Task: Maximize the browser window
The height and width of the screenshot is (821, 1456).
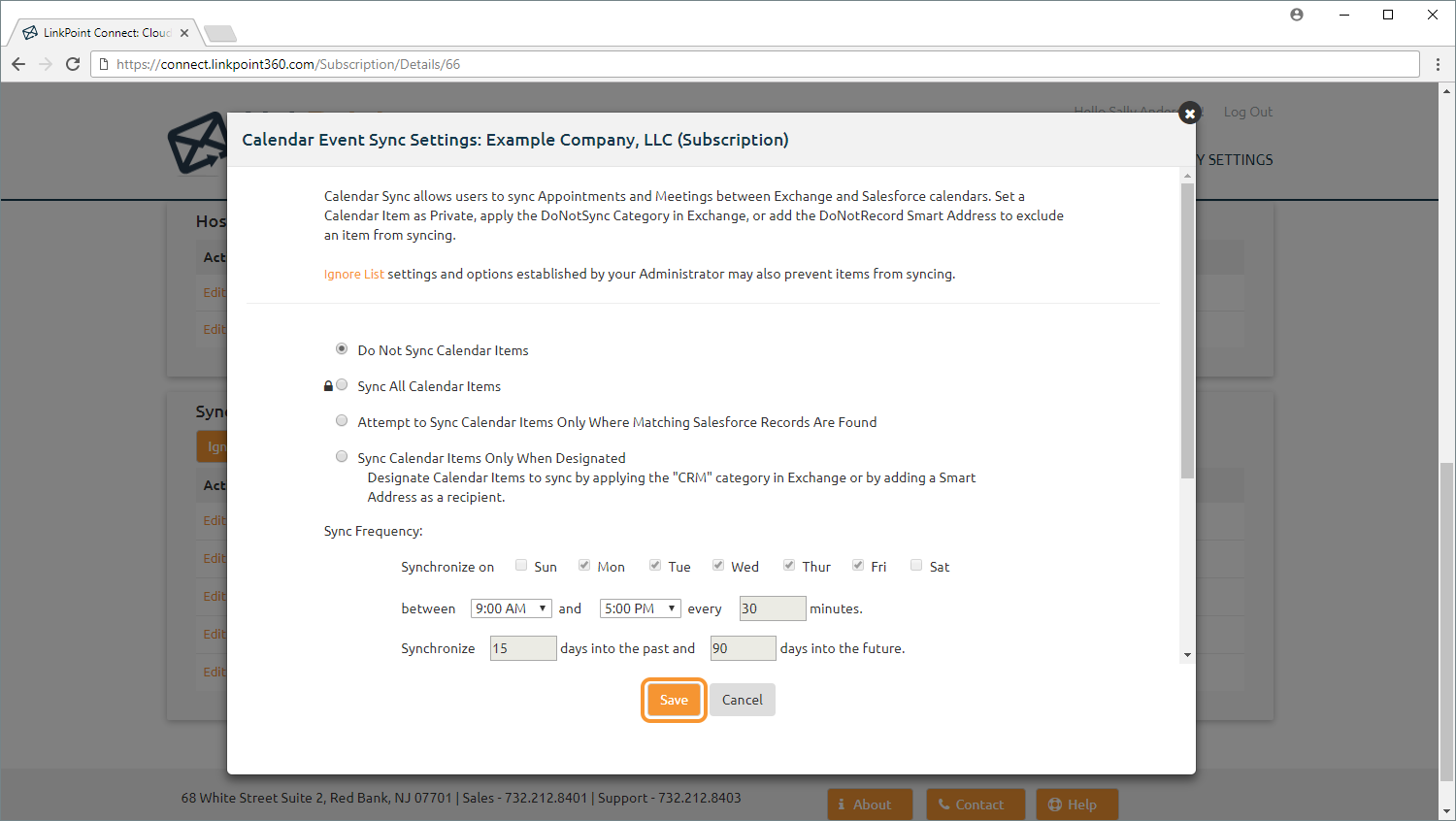Action: pyautogui.click(x=1388, y=15)
